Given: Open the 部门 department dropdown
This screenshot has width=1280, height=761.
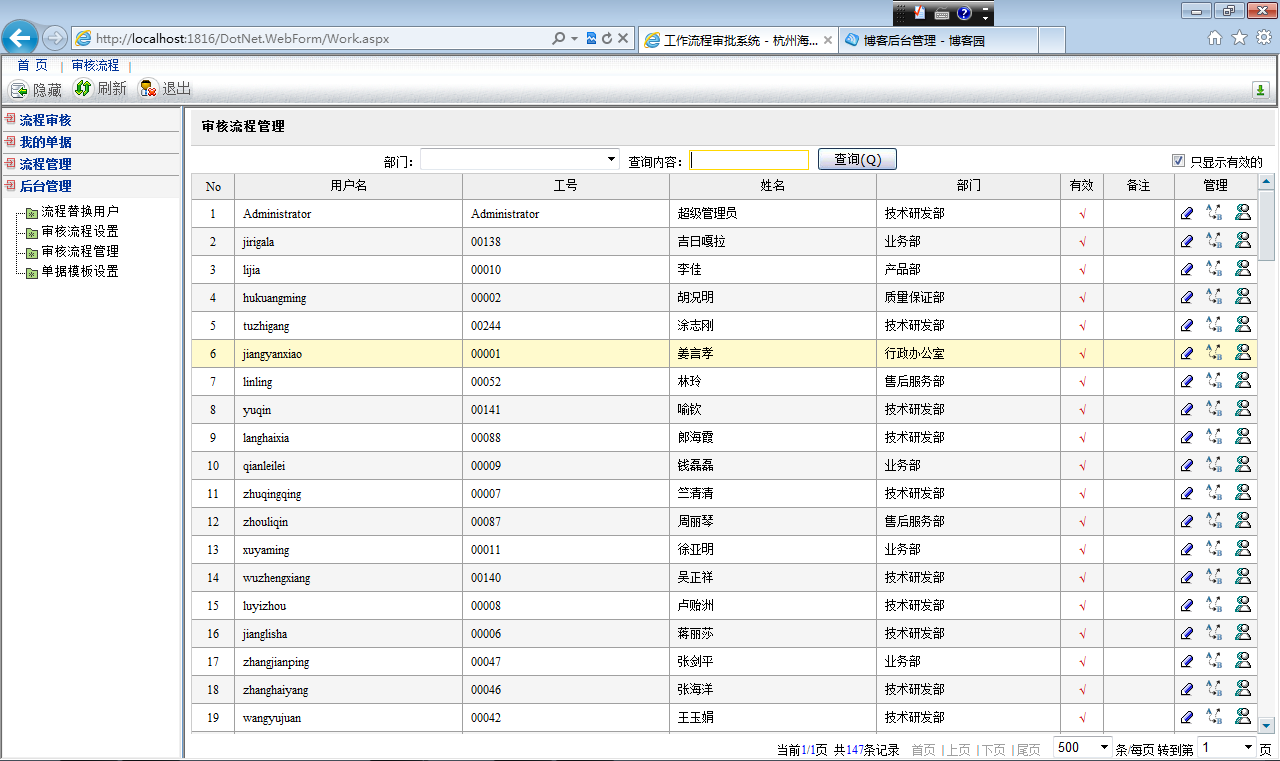Looking at the screenshot, I should pos(519,160).
